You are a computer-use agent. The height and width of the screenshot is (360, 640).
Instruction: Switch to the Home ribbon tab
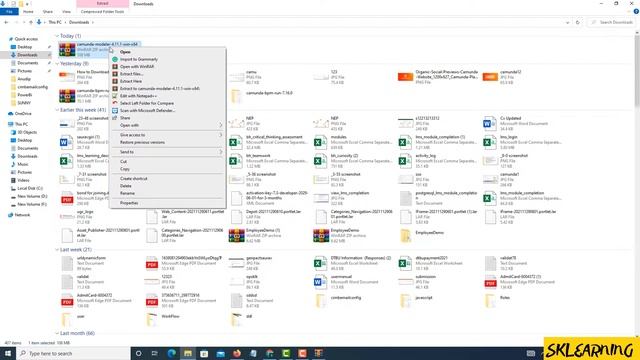click(28, 12)
